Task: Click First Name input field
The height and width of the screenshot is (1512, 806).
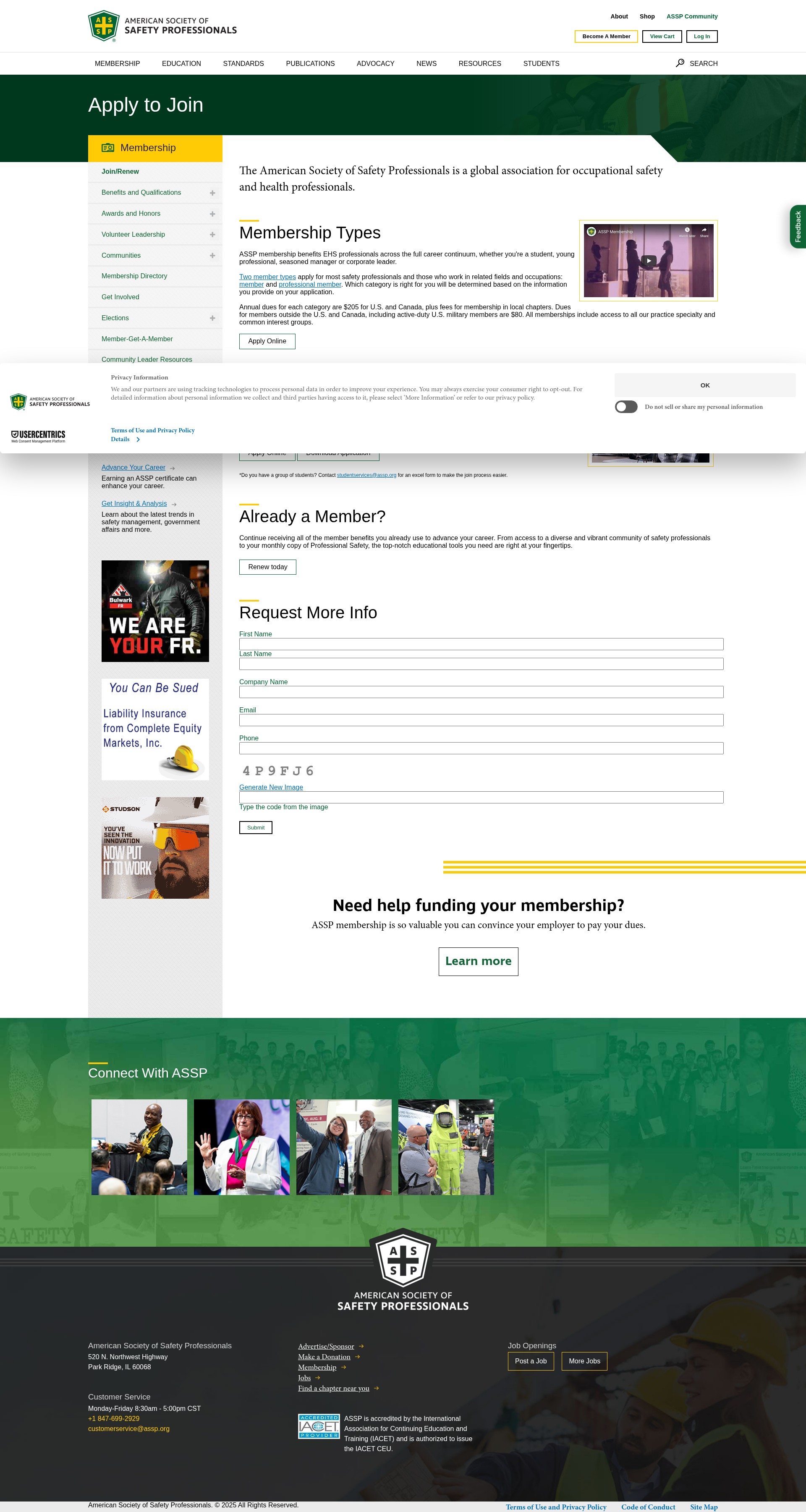Action: pos(482,644)
